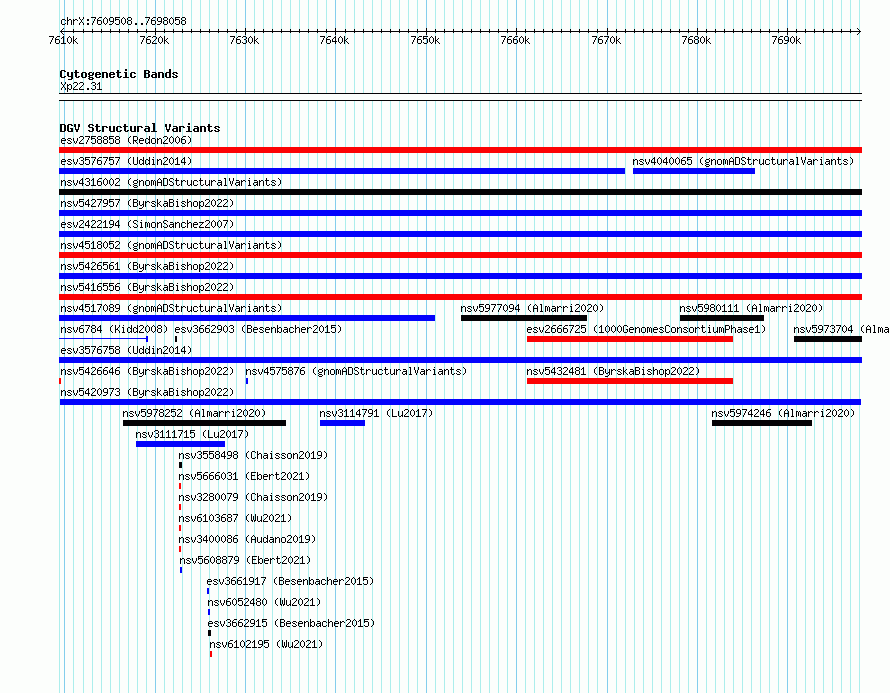Click nsv5426561 (ByrskaBishop2022) label

pos(147,266)
